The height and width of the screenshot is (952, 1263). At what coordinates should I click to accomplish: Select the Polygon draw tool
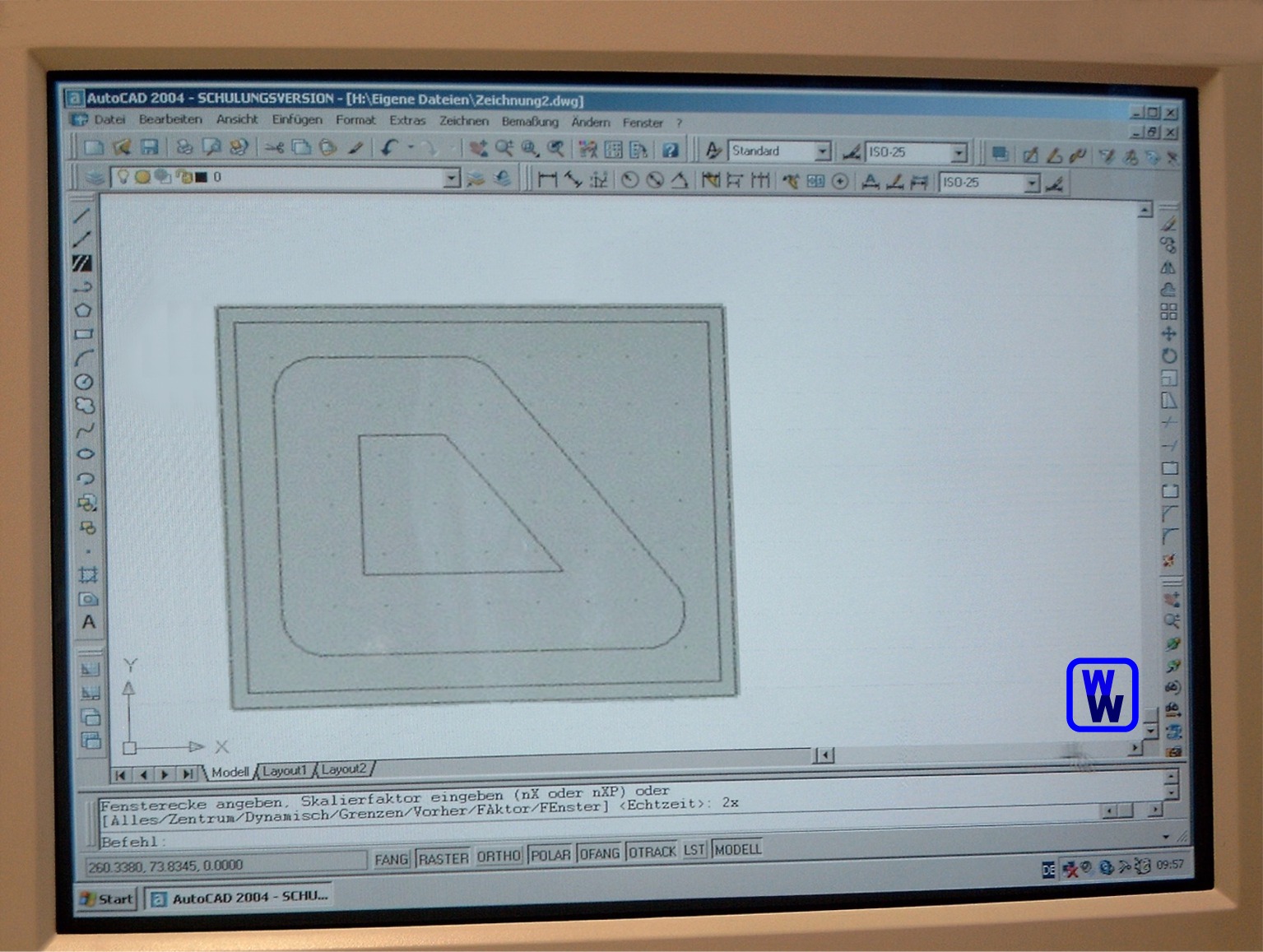click(x=83, y=310)
